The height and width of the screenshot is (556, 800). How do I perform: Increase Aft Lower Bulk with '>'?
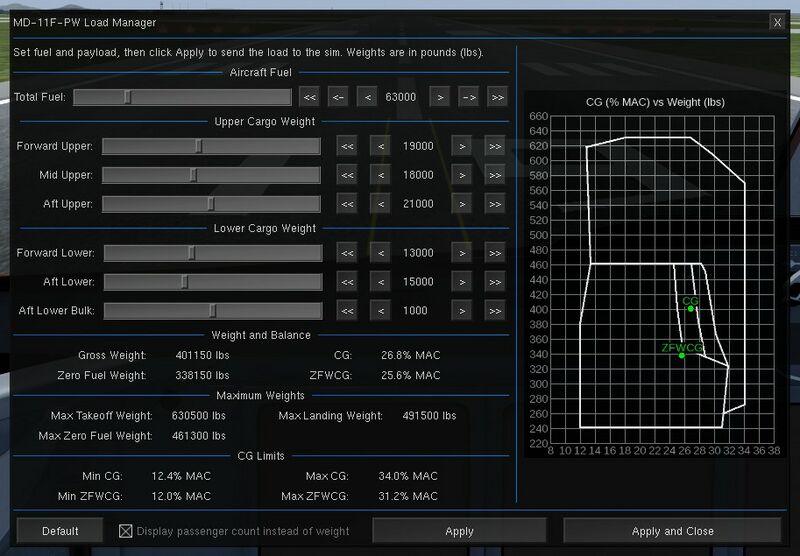pos(462,311)
